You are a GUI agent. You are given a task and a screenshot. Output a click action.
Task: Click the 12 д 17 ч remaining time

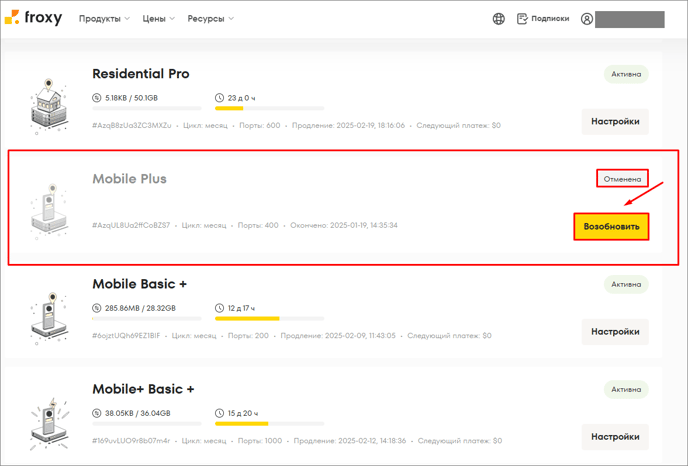pyautogui.click(x=241, y=308)
